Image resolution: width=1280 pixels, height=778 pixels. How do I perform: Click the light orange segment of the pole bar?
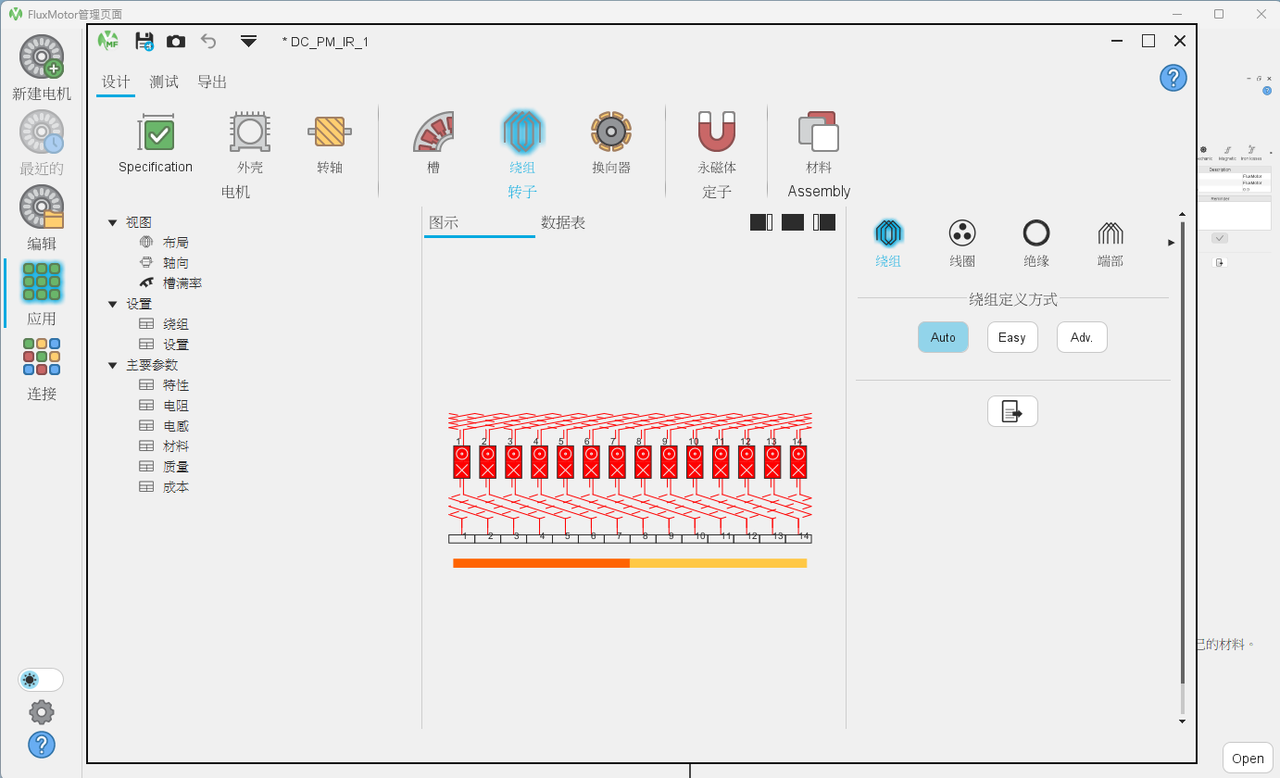[x=718, y=563]
